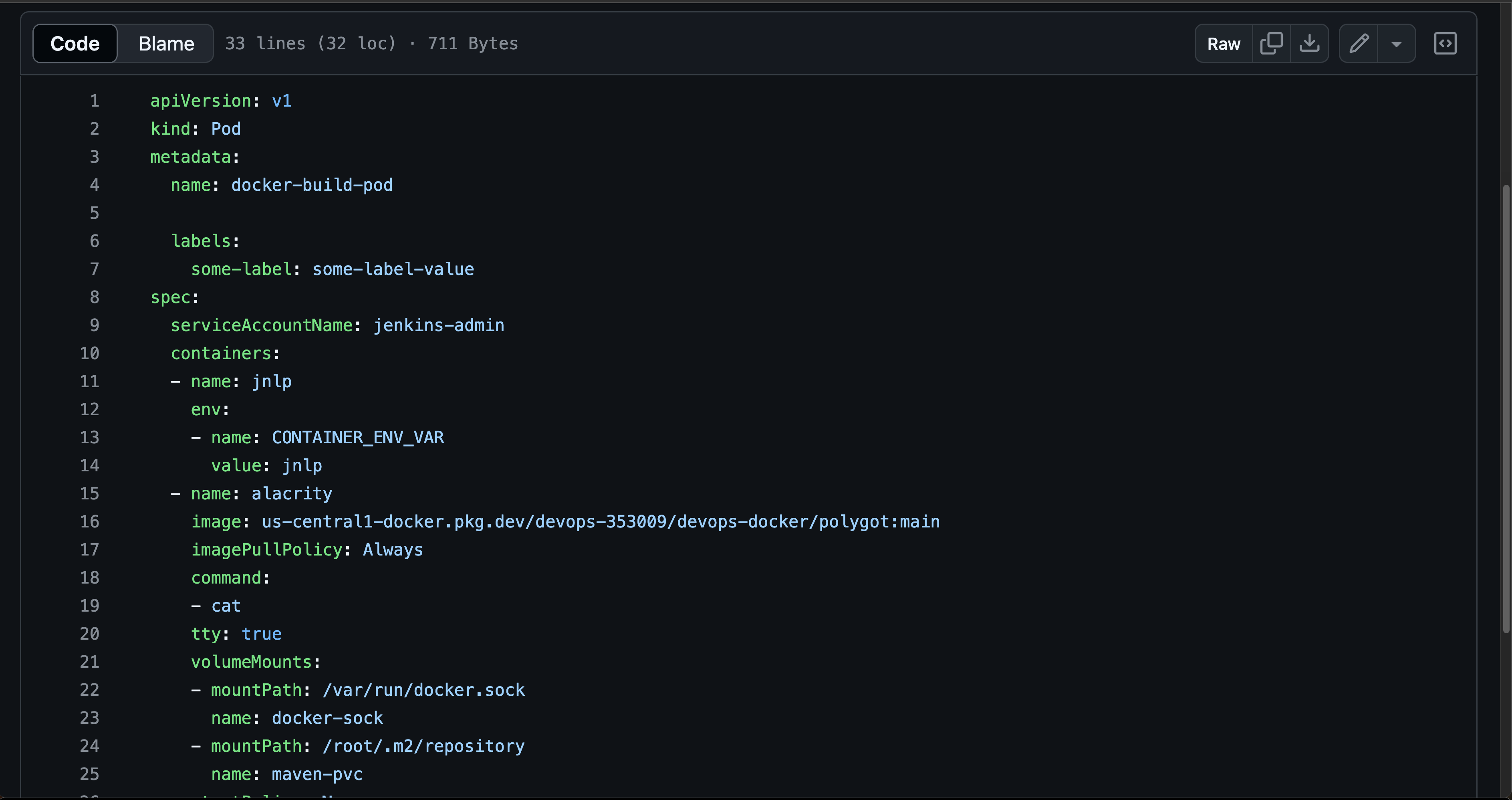Click line number 16 of image line
The image size is (1512, 800).
(x=90, y=521)
